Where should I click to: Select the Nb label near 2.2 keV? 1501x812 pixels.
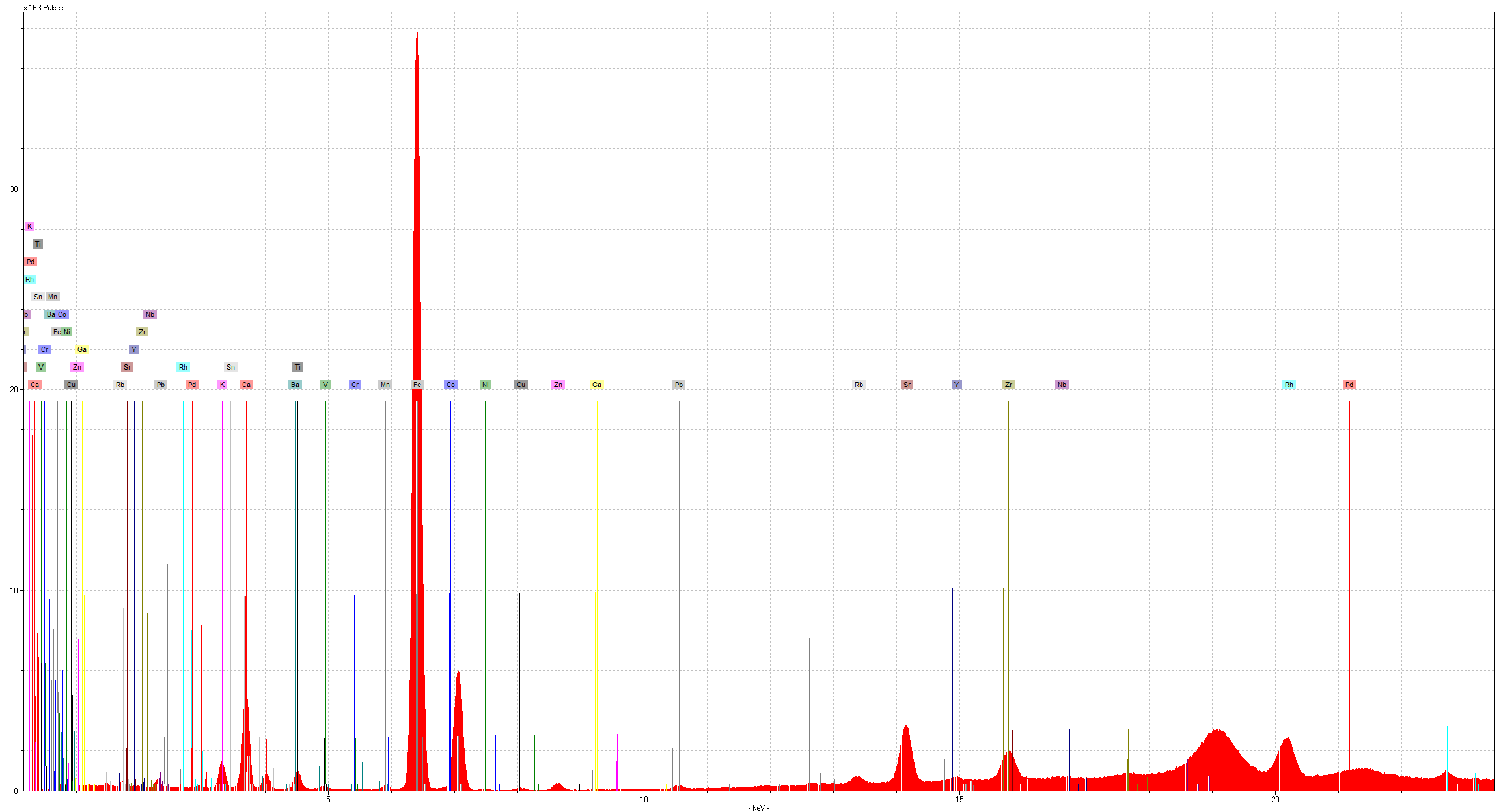(150, 314)
